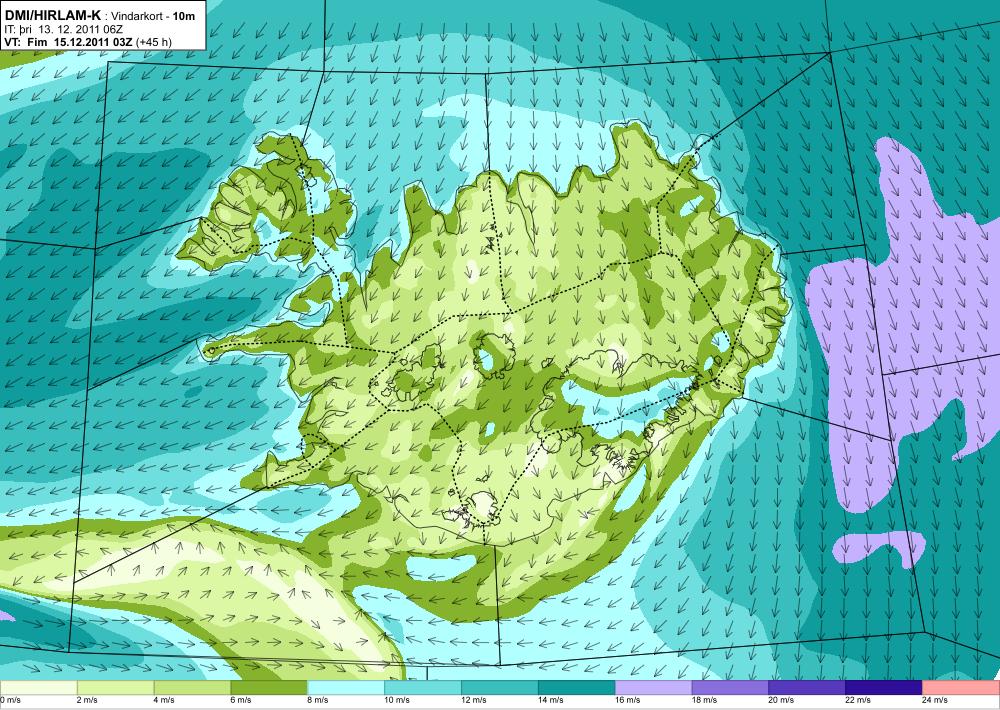Click the '10 m/s' legend label

pyautogui.click(x=397, y=700)
